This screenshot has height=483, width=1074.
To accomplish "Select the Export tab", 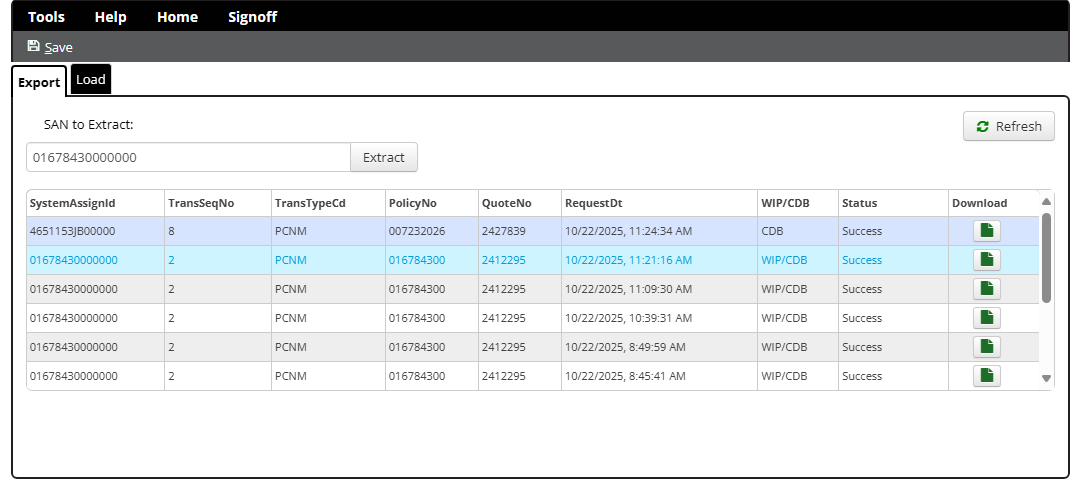I will click(x=39, y=82).
